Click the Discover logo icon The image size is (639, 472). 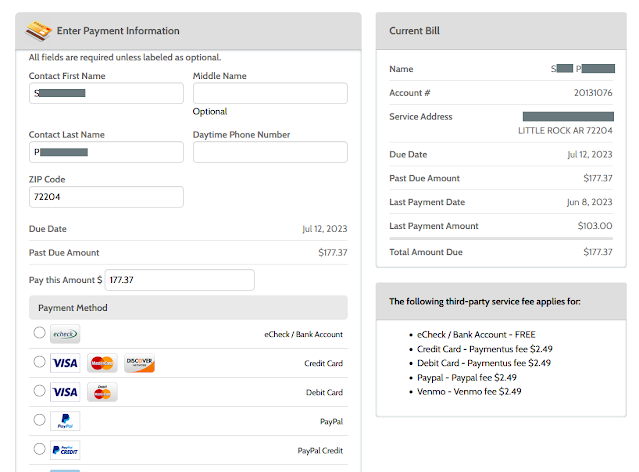[139, 363]
